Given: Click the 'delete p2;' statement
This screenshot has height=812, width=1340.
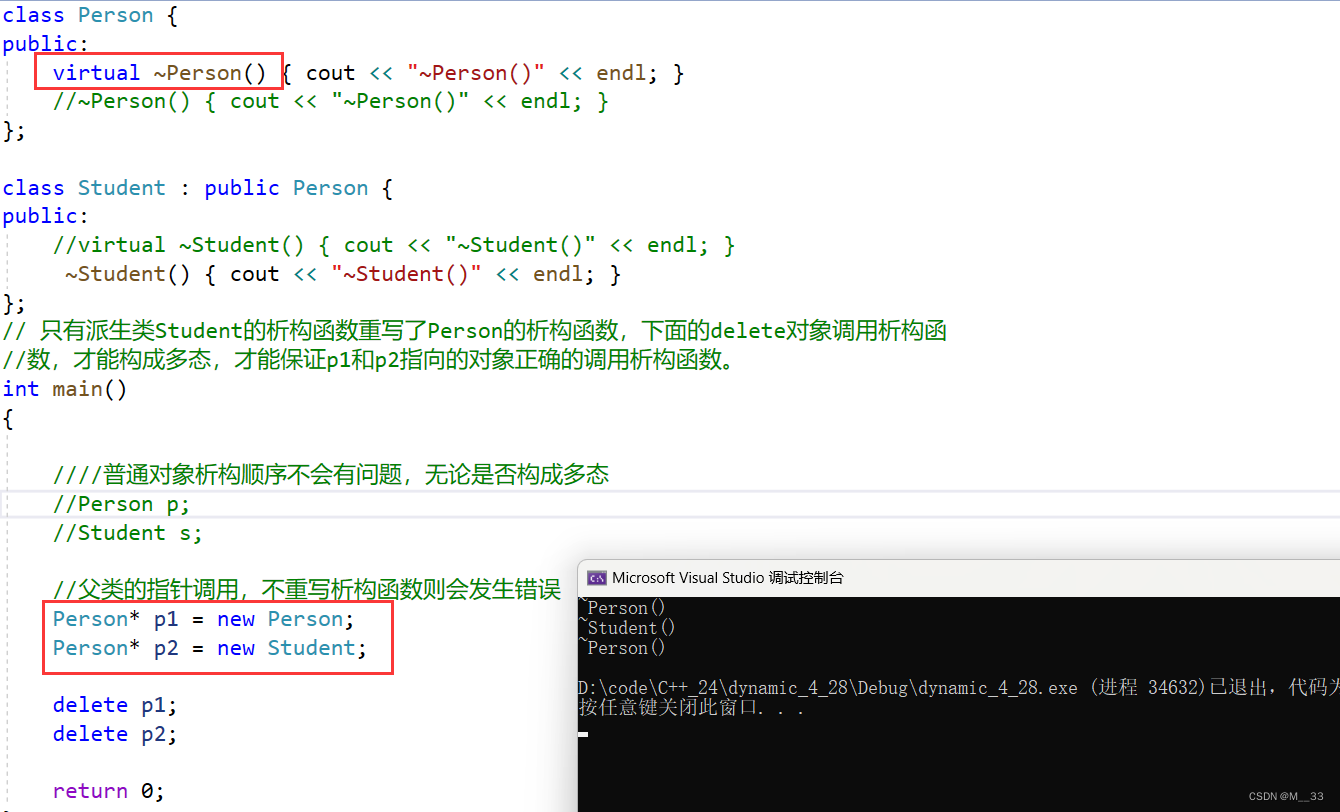Looking at the screenshot, I should 115,734.
